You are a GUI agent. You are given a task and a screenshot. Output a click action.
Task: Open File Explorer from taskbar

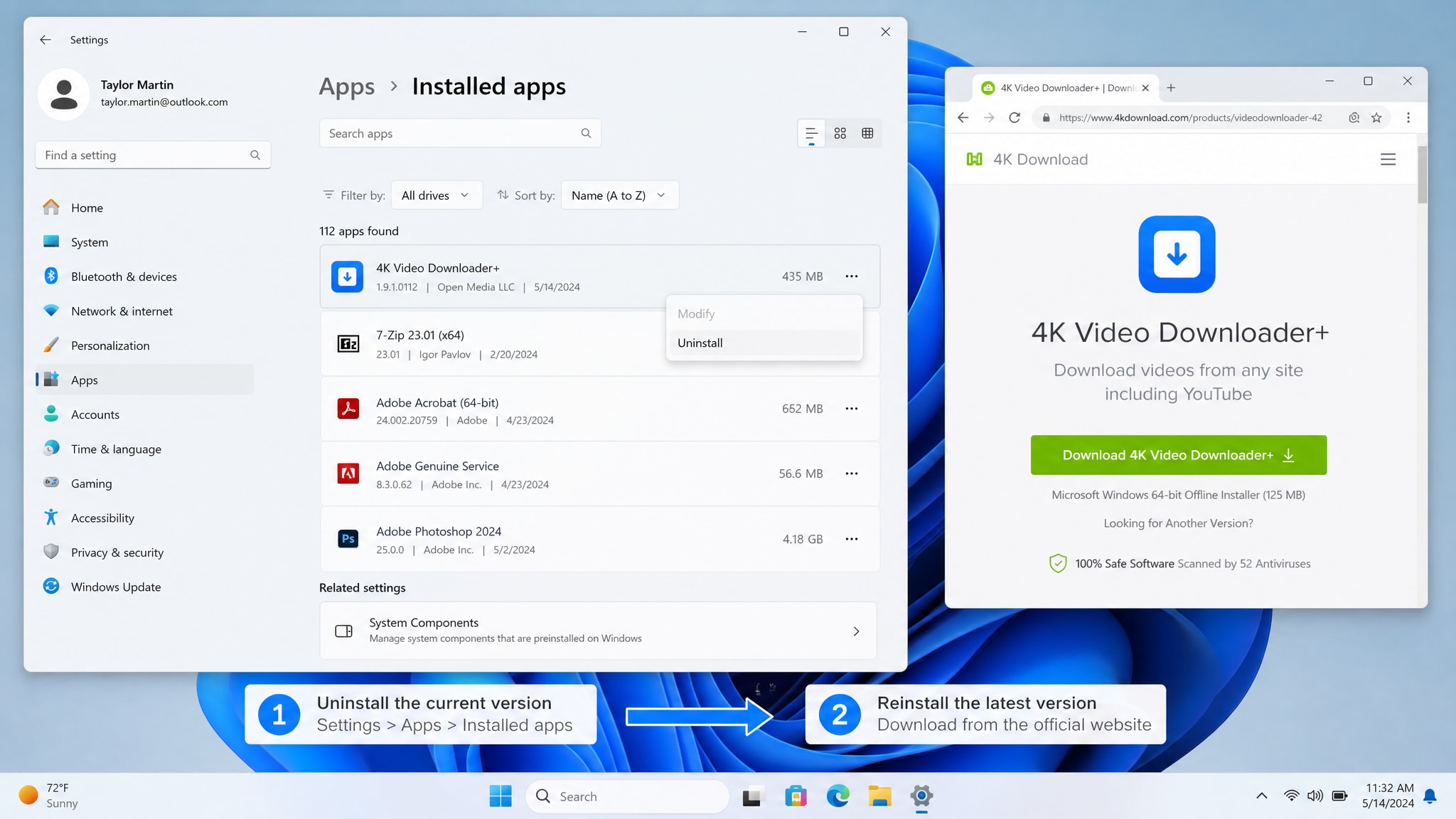[879, 796]
